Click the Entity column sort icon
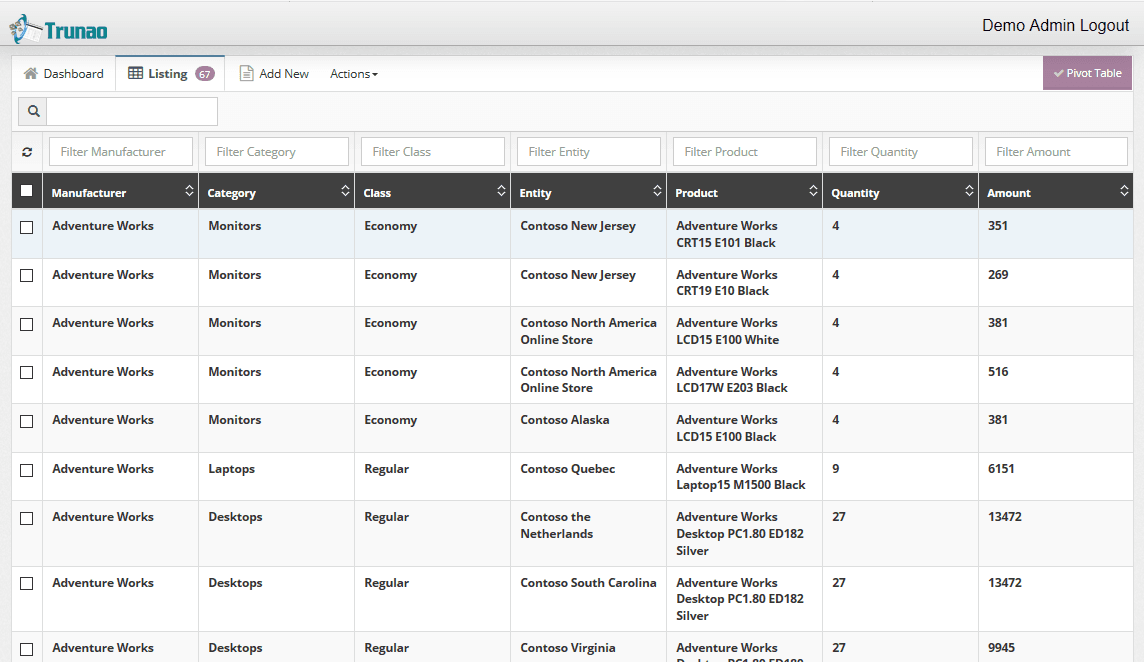Image resolution: width=1144 pixels, height=662 pixels. 657,191
